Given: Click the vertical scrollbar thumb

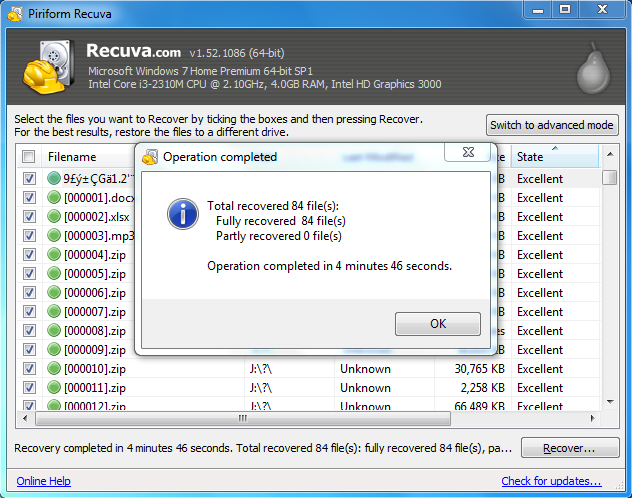Looking at the screenshot, I should click(610, 177).
